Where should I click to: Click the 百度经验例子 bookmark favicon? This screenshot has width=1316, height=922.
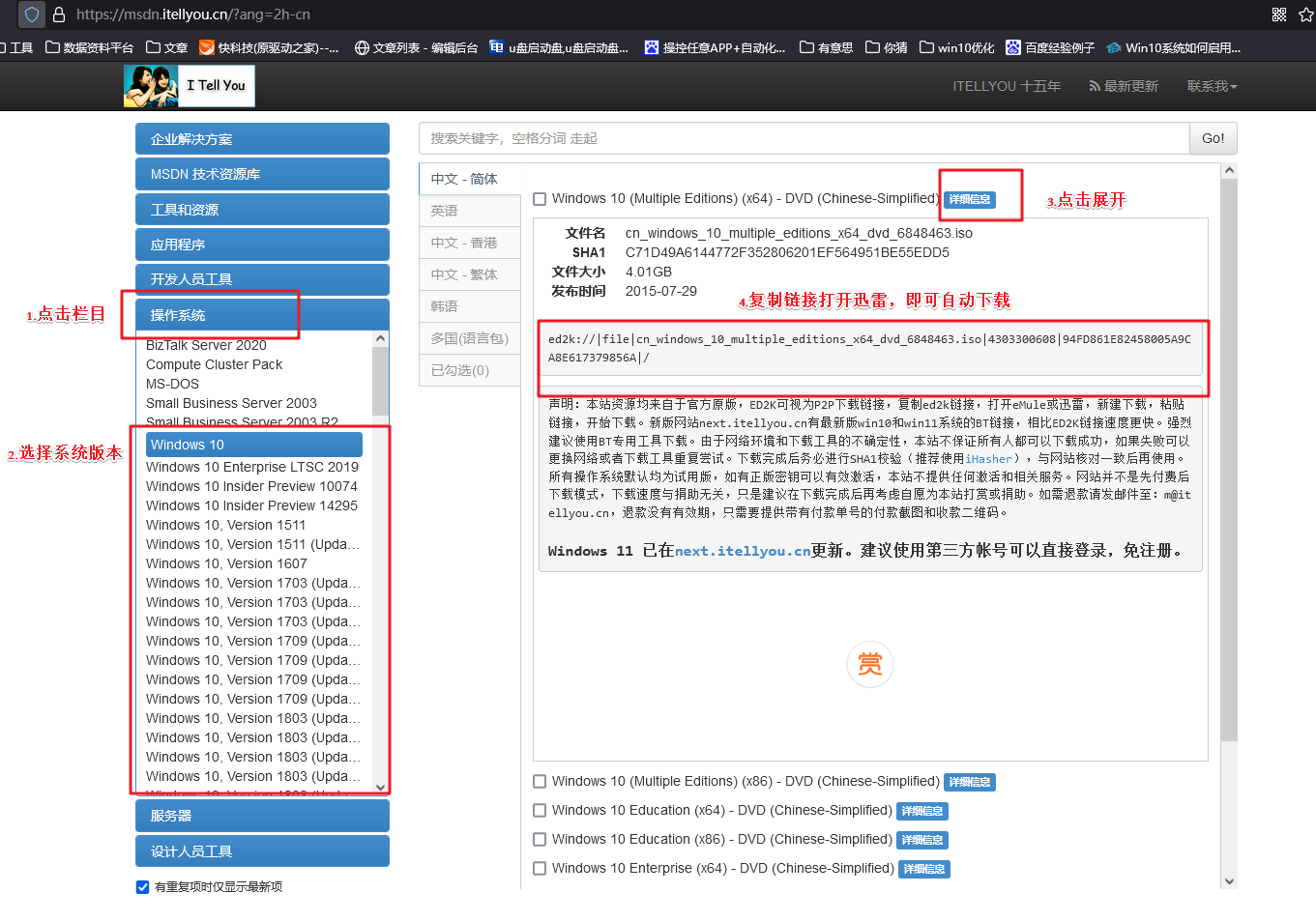1013,46
